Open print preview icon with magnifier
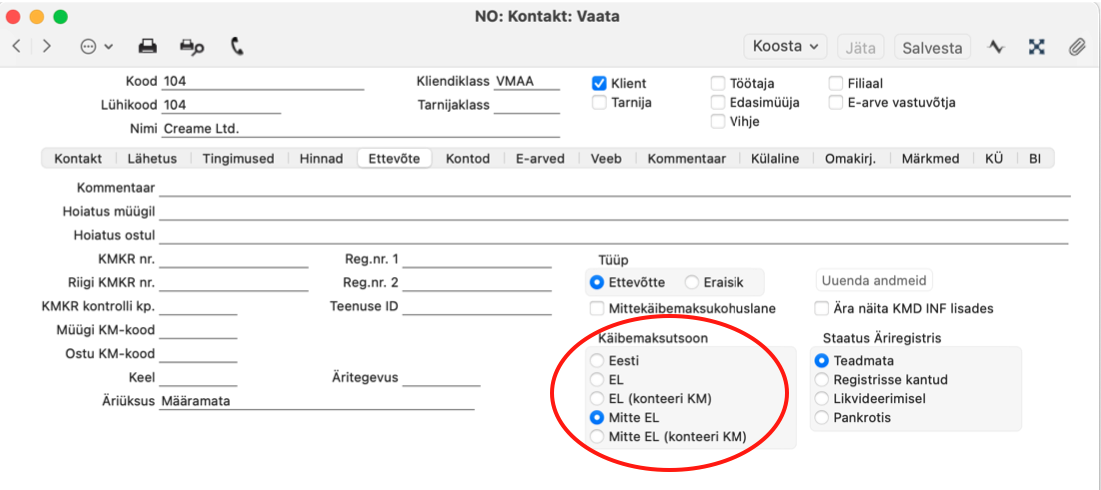This screenshot has height=490, width=1101. tap(192, 47)
